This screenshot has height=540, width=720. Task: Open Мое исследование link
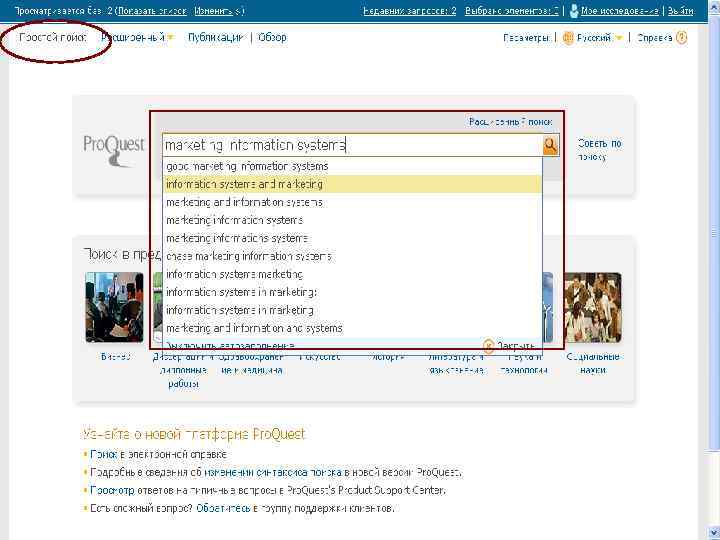click(619, 11)
